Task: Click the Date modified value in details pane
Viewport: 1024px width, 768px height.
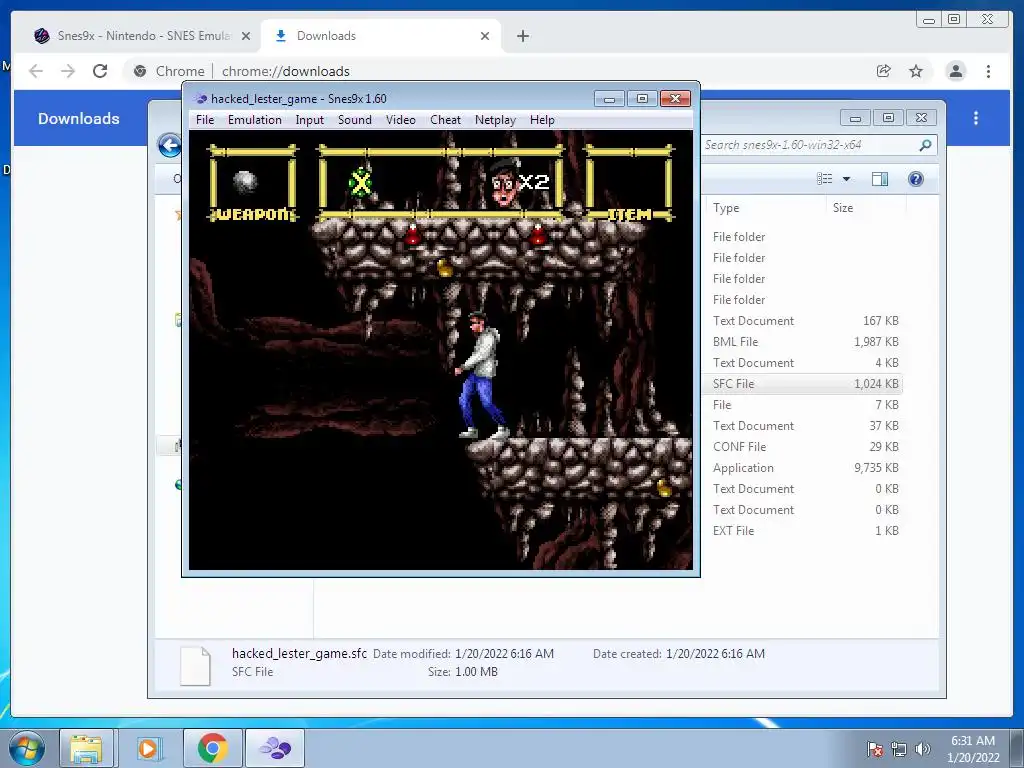Action: click(x=504, y=654)
